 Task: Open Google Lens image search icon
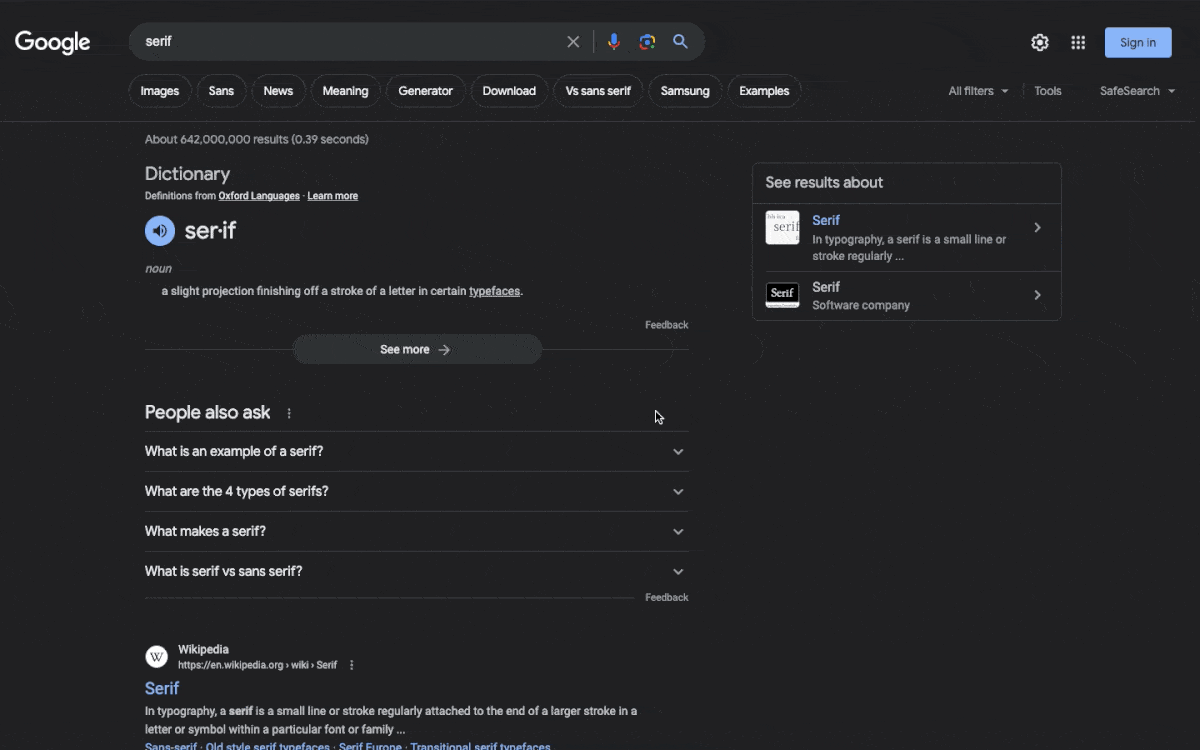point(647,42)
